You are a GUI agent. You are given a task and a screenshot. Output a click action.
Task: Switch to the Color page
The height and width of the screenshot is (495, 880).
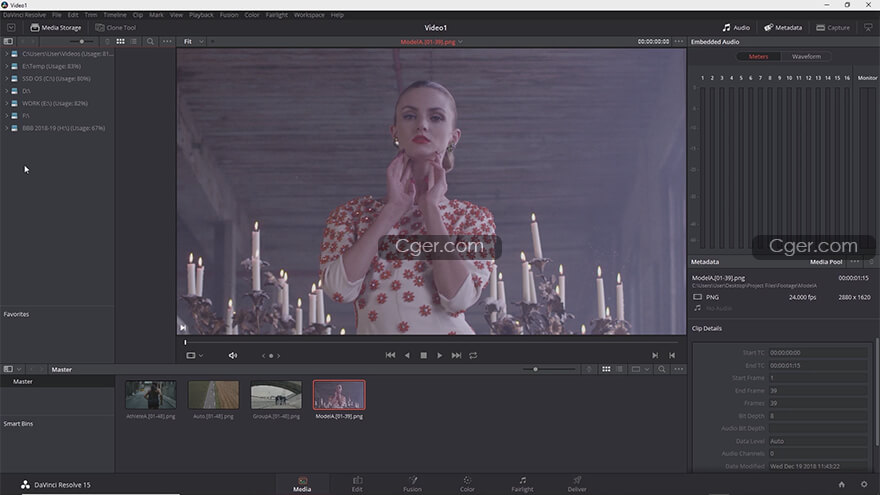pos(467,484)
